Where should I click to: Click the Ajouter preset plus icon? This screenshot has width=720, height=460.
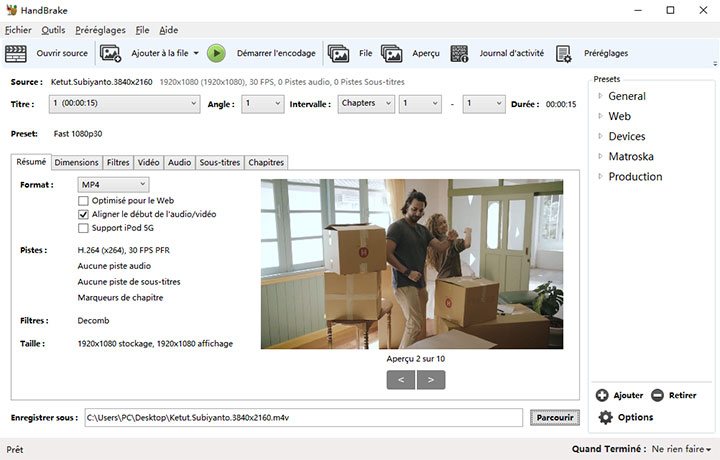pyautogui.click(x=602, y=395)
